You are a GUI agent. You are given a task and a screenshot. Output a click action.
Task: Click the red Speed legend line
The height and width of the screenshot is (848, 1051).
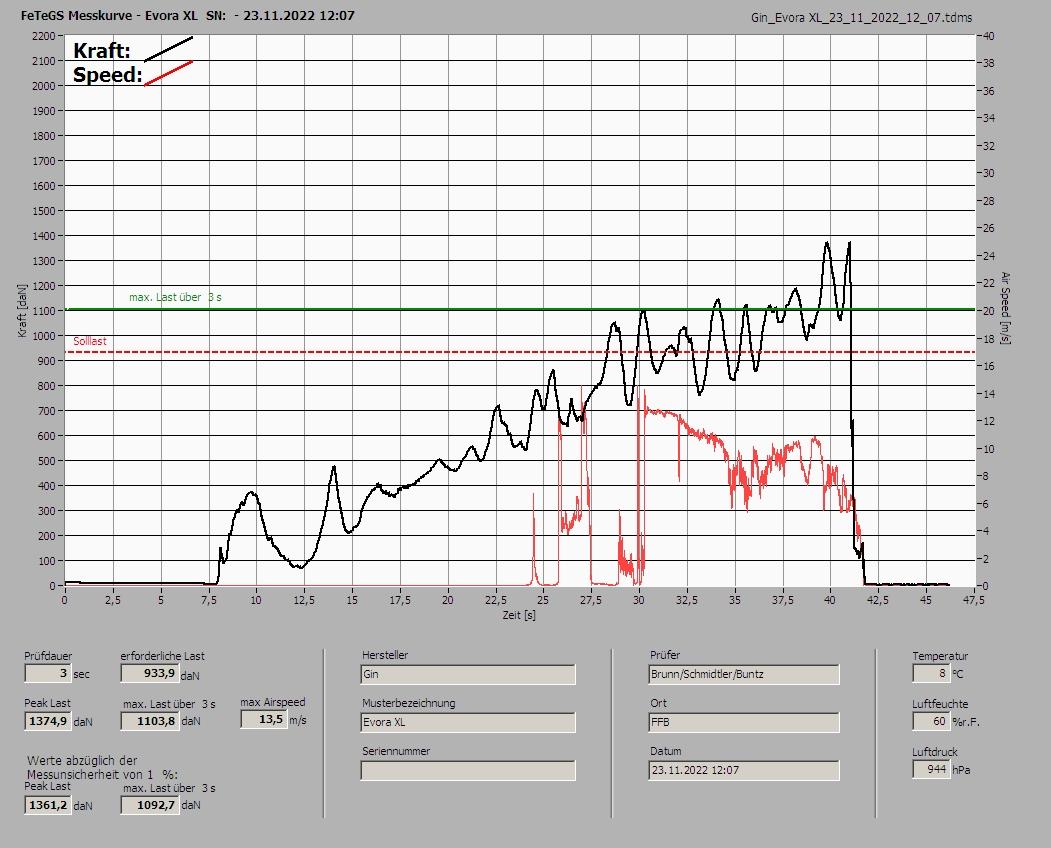[168, 73]
